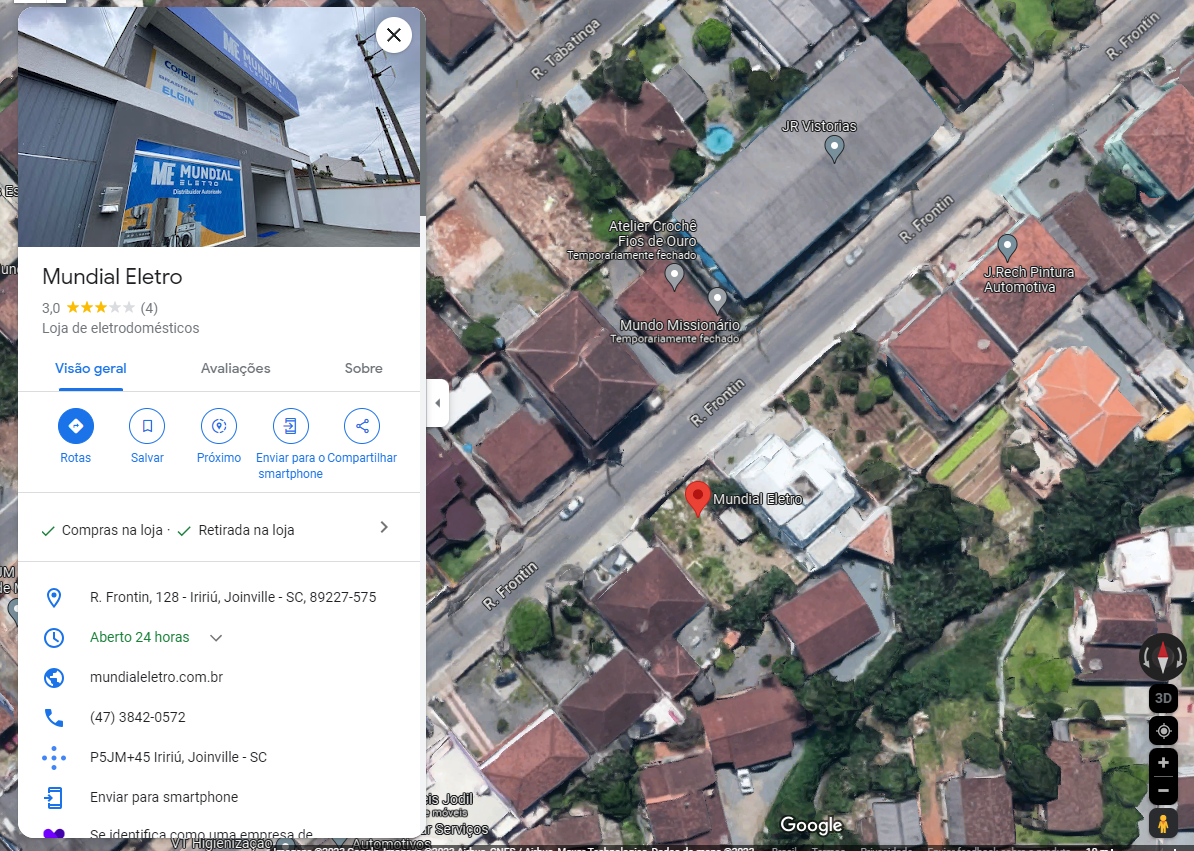1194x851 pixels.
Task: Collapse the side panel arrow
Action: (x=437, y=403)
